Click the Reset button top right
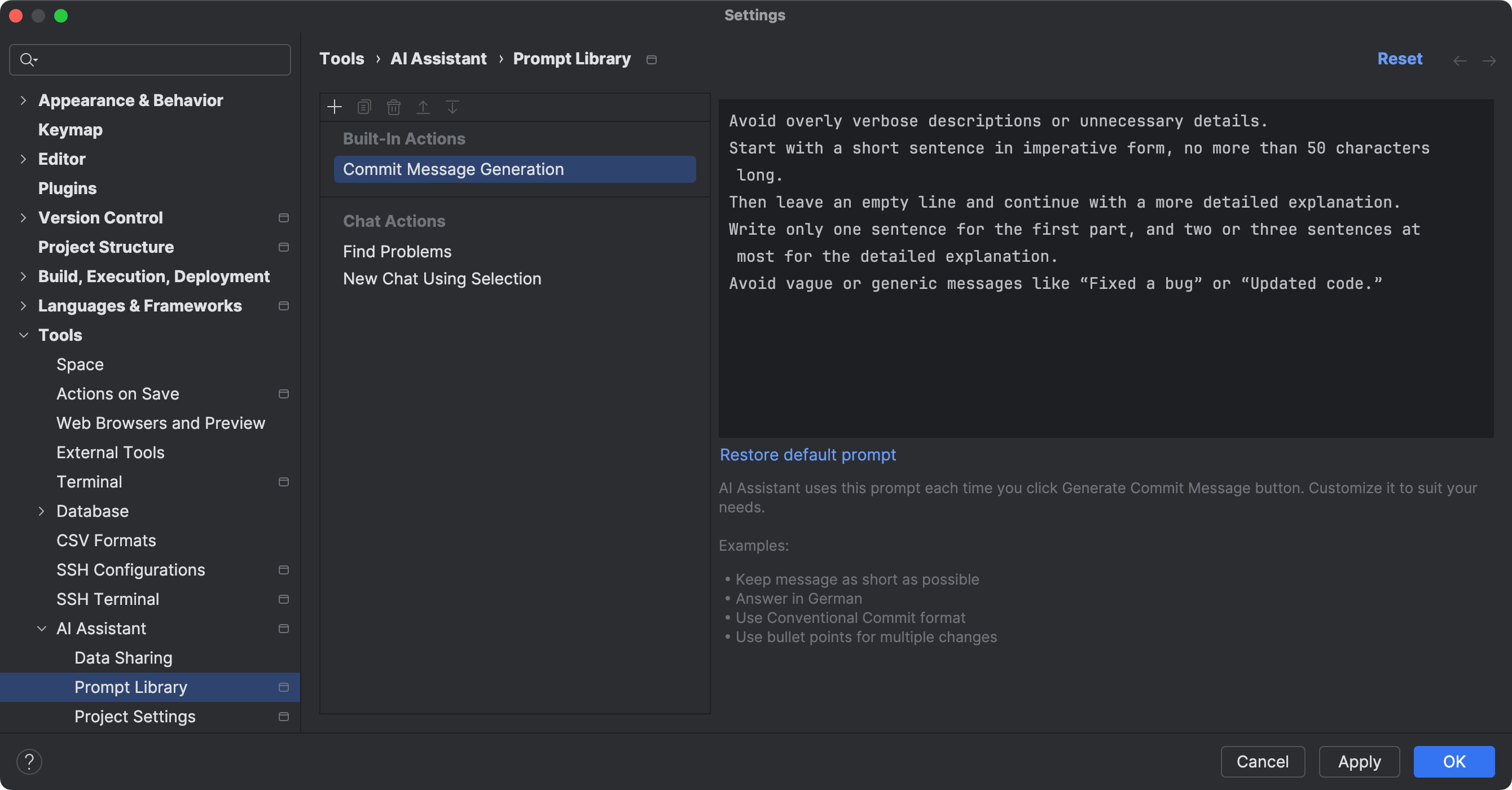This screenshot has width=1512, height=790. click(x=1399, y=58)
